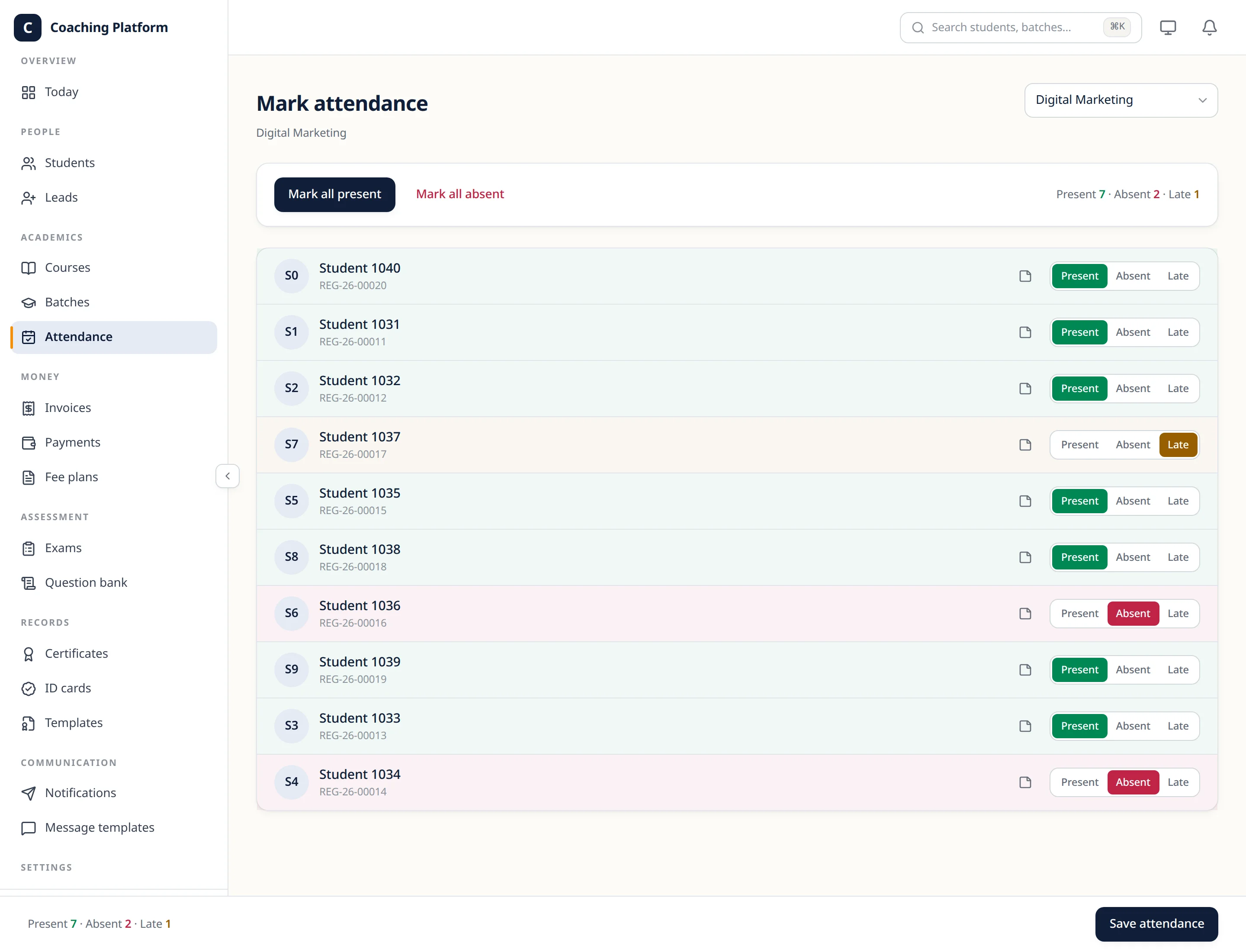Image resolution: width=1246 pixels, height=952 pixels.
Task: Click the S0 avatar for Student 1040
Action: tap(291, 276)
